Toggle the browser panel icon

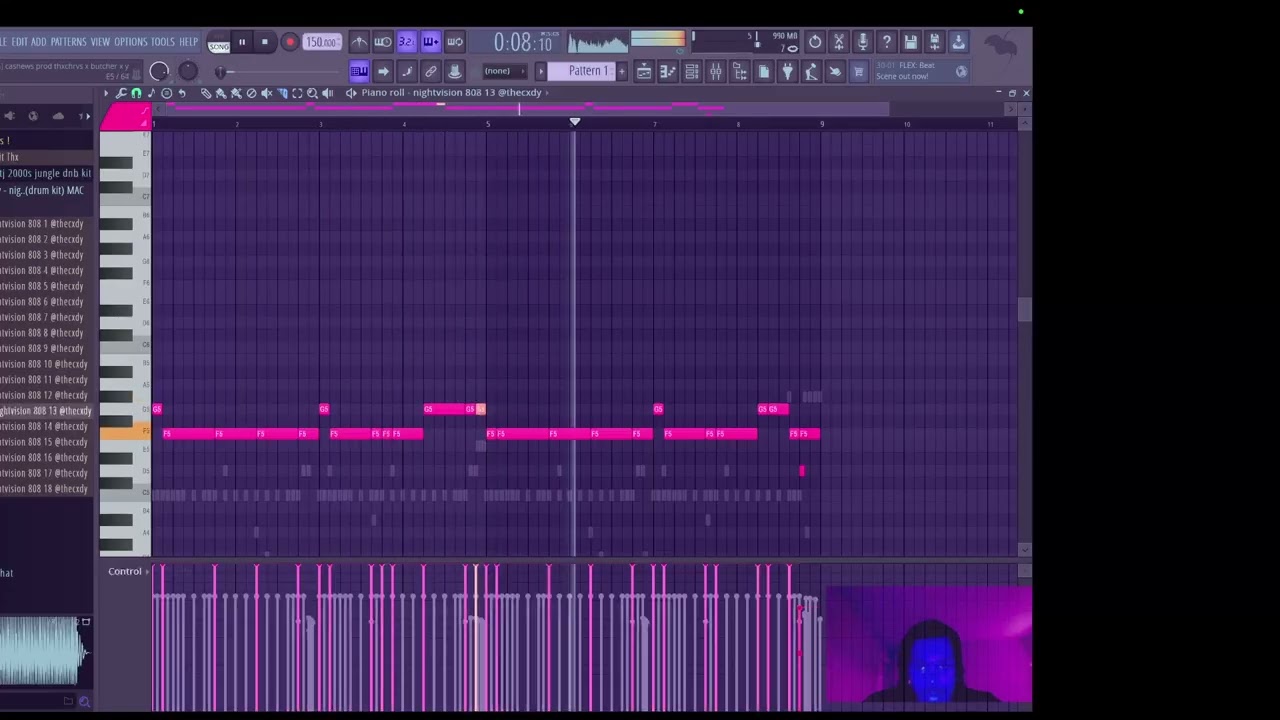740,71
